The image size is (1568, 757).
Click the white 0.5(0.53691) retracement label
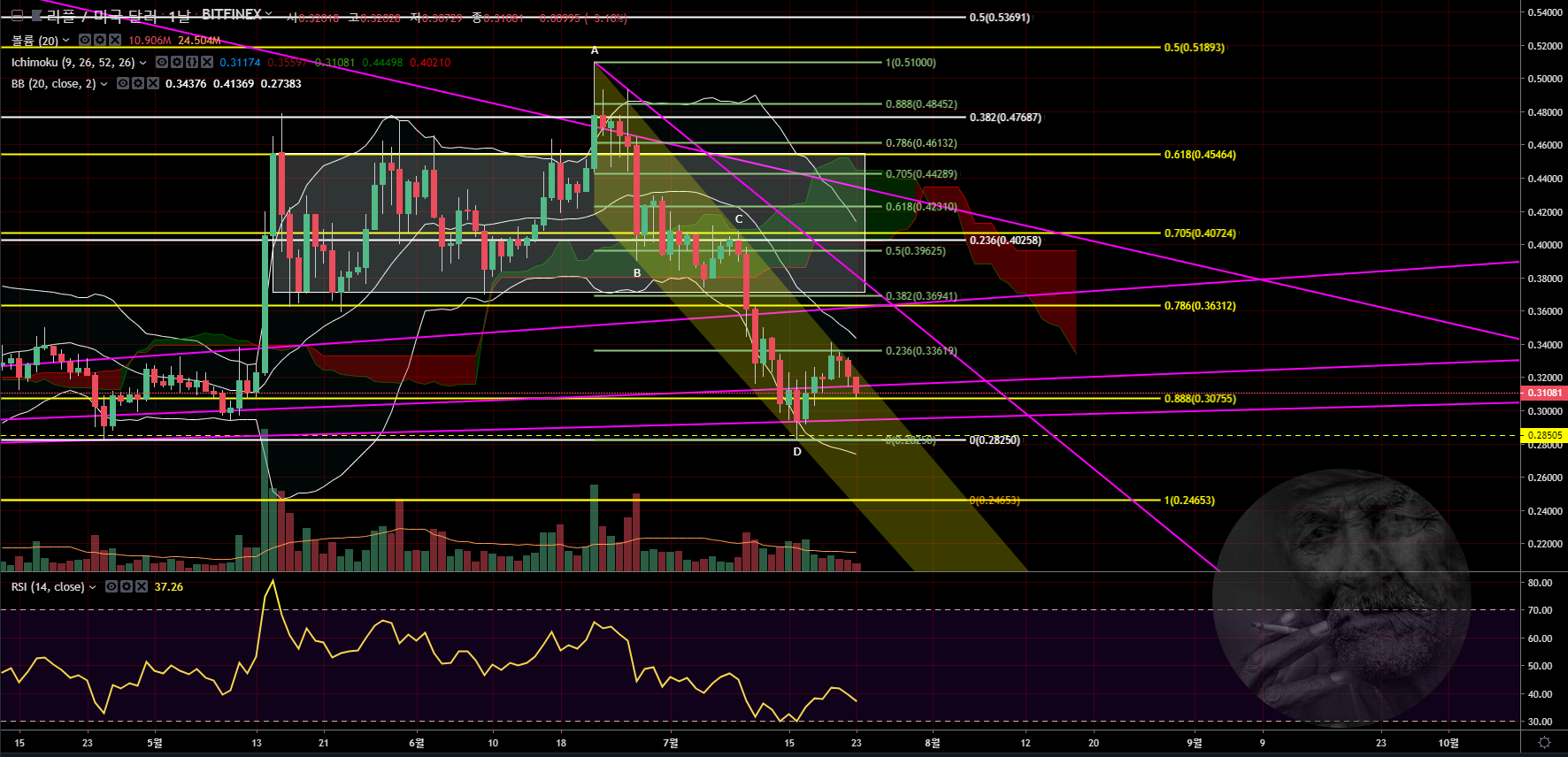[x=1000, y=18]
